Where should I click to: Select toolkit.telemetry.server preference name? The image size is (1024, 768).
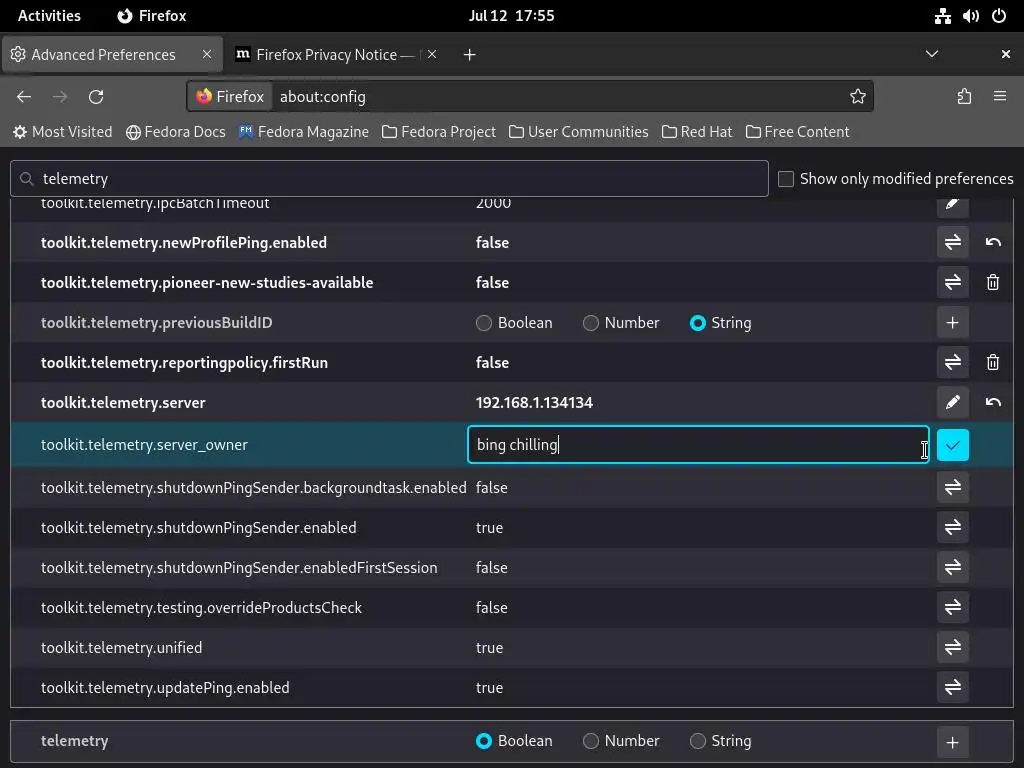(123, 403)
